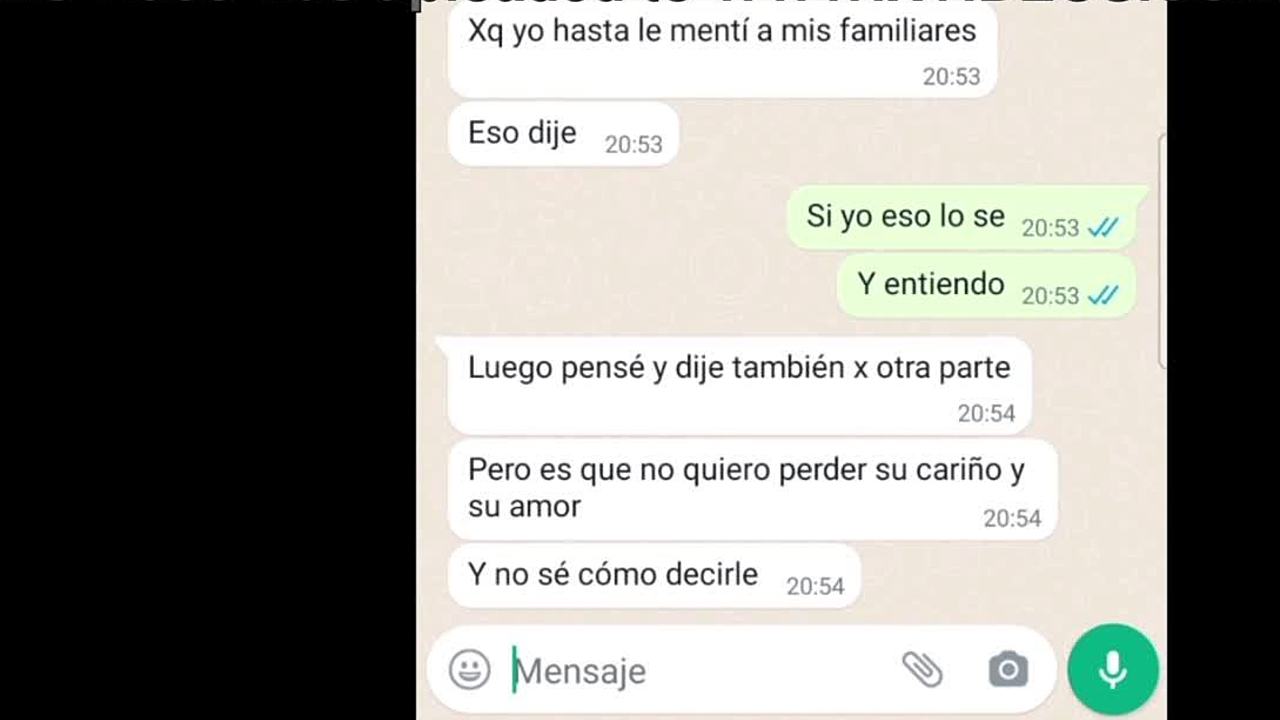
Task: Open the camera from the message bar
Action: (1008, 669)
